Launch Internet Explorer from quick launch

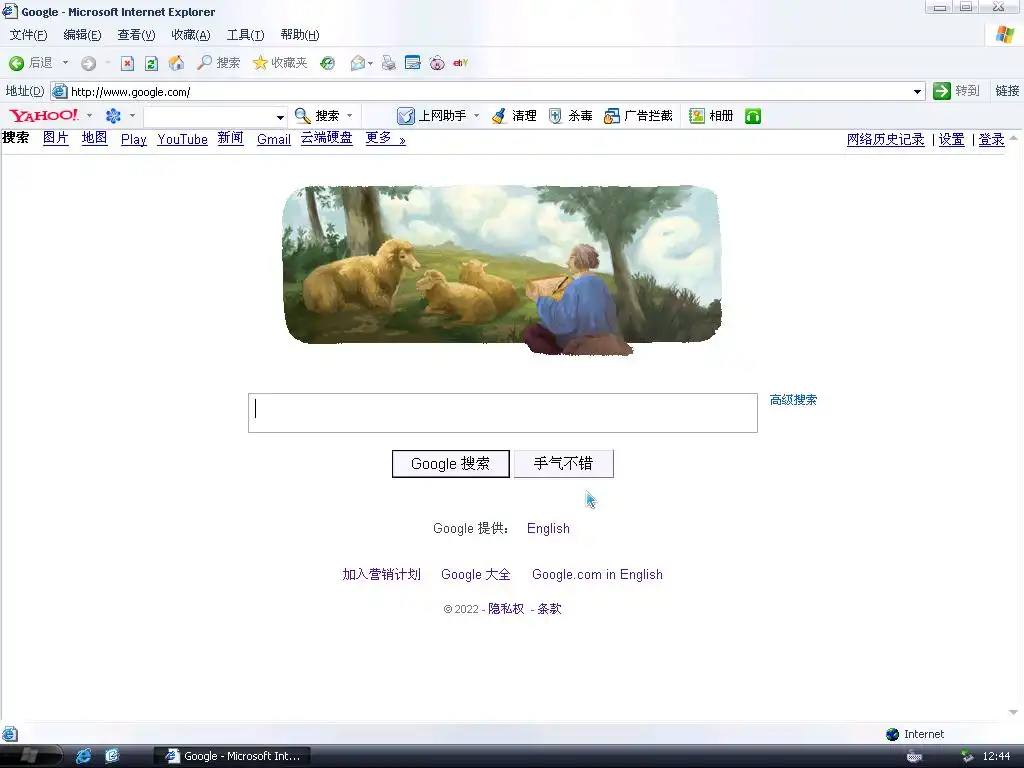84,756
